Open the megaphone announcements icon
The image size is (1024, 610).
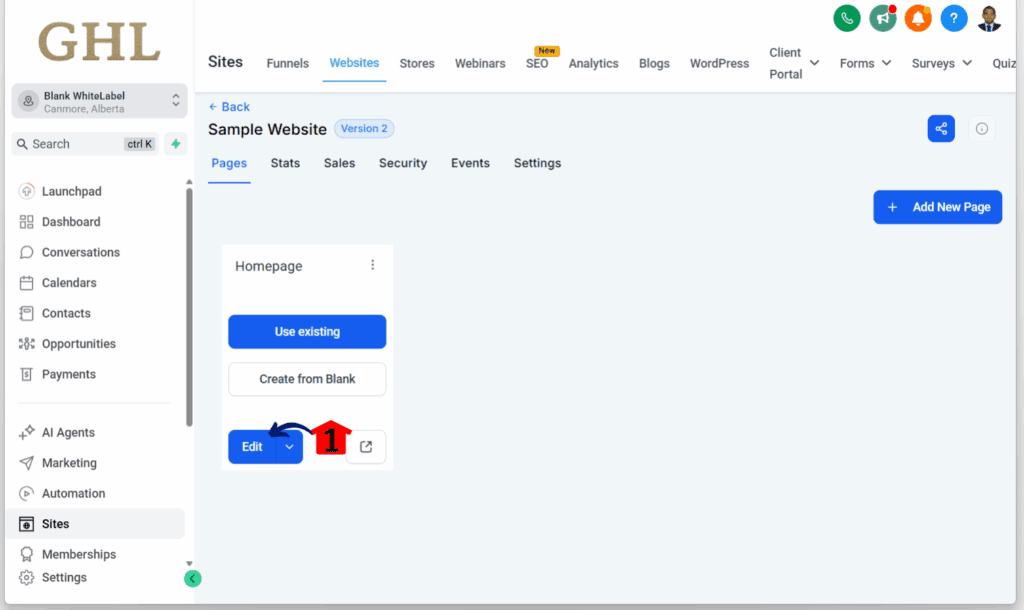pyautogui.click(x=882, y=18)
